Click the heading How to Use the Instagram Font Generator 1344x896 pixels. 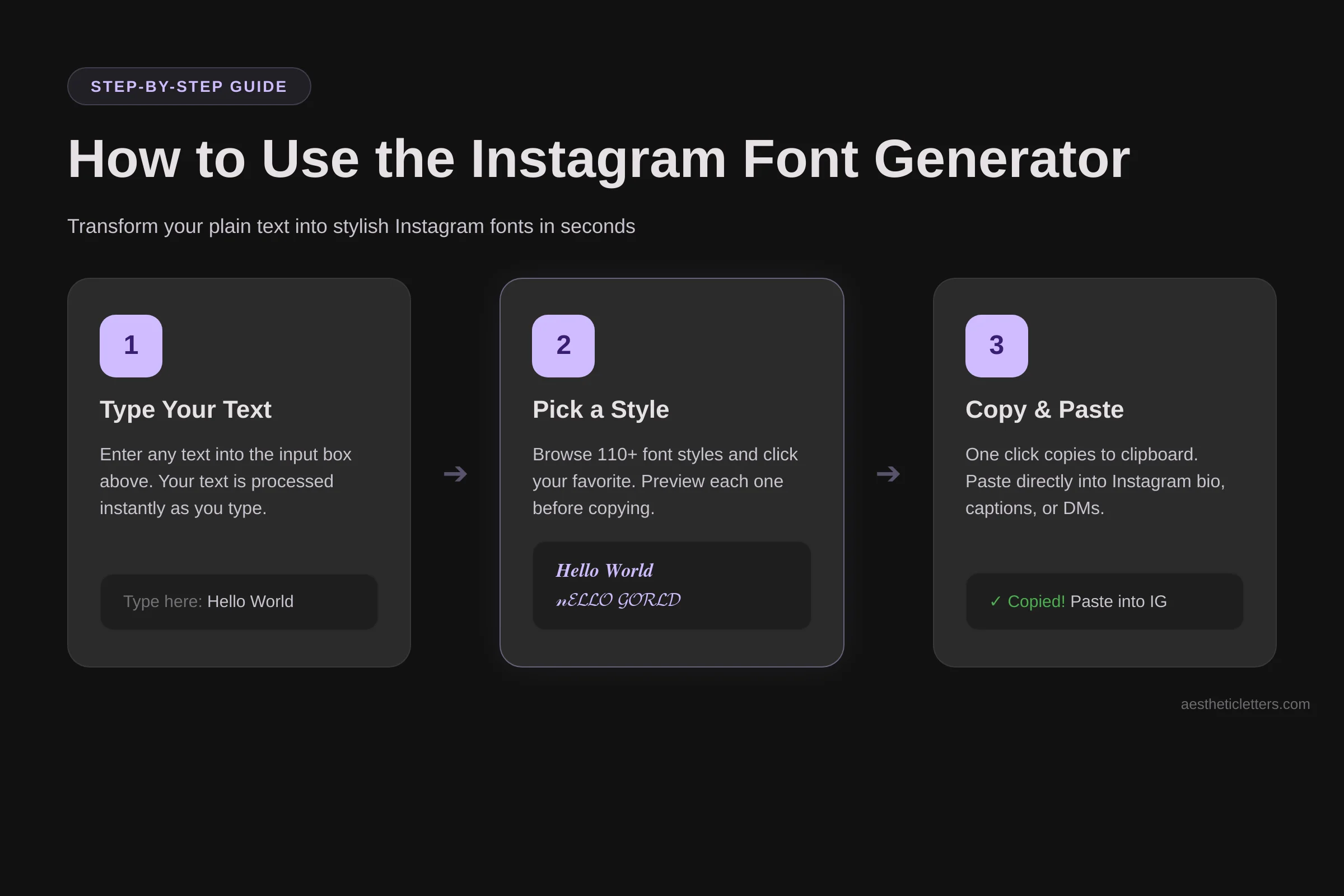pyautogui.click(x=599, y=159)
